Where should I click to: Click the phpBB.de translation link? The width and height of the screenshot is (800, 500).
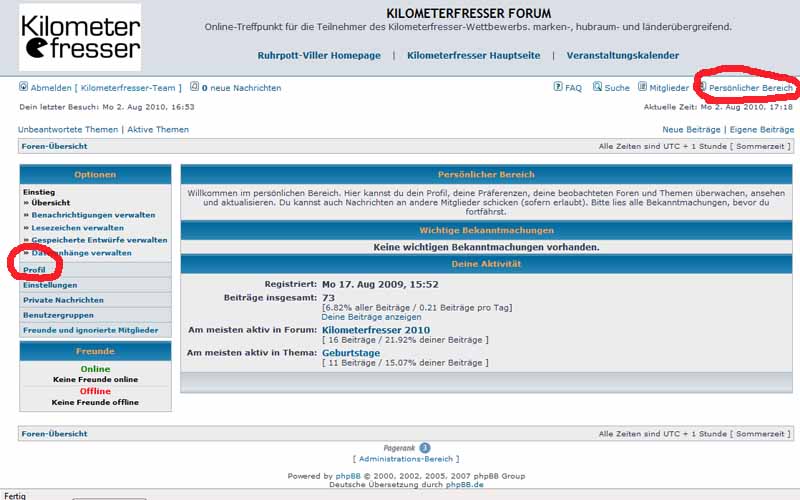tap(465, 485)
